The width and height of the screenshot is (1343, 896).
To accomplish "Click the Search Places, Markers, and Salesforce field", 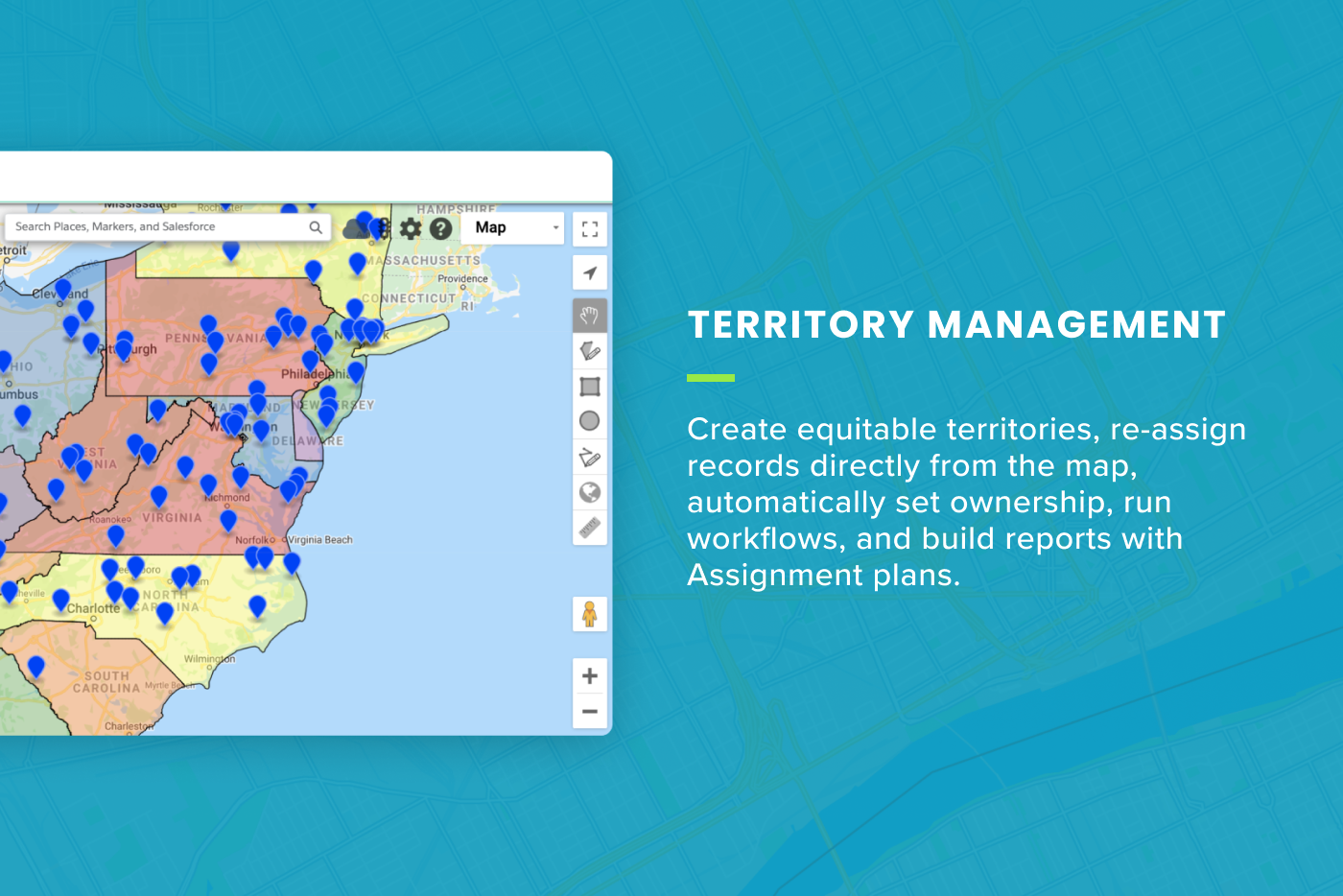I will tap(158, 227).
